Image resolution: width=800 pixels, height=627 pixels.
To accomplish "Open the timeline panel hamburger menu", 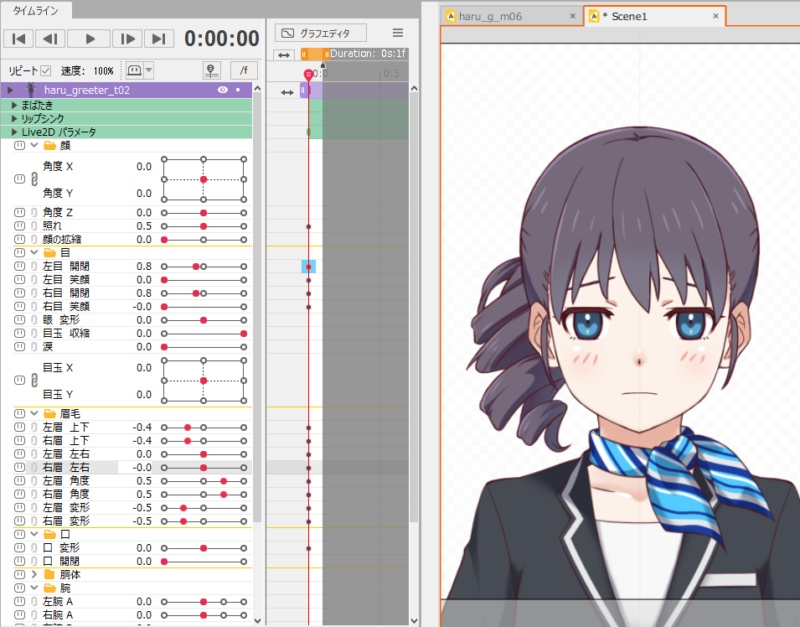I will point(398,33).
